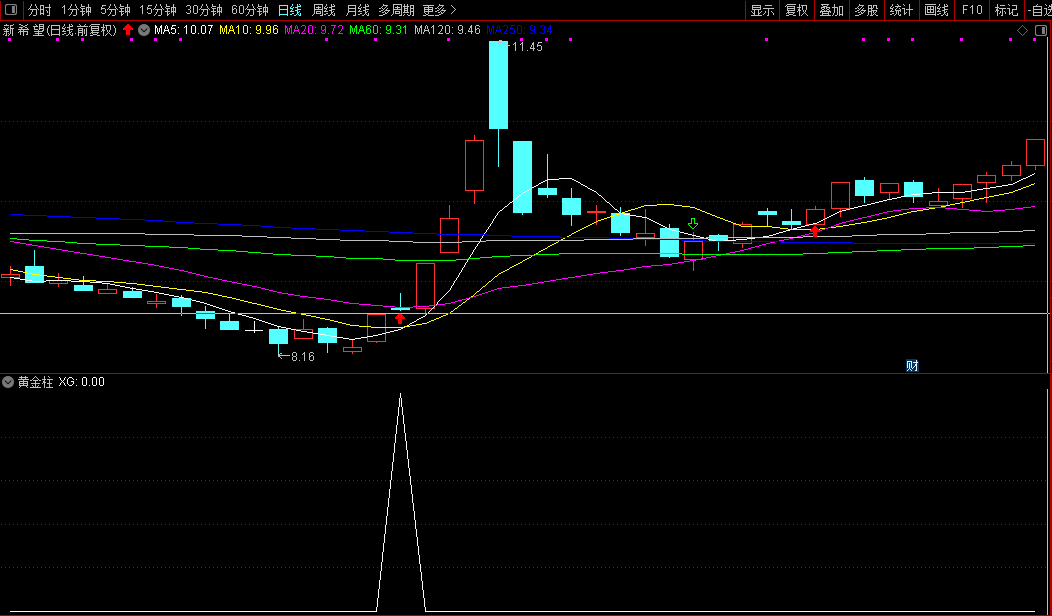Click the 叠加 overlay button

pos(832,10)
